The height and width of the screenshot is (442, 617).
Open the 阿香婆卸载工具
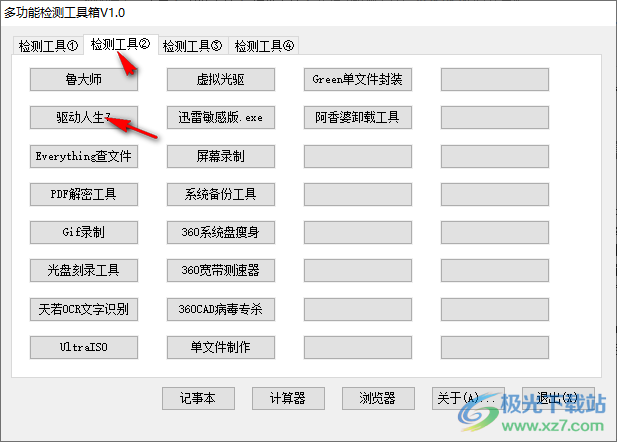click(x=358, y=117)
